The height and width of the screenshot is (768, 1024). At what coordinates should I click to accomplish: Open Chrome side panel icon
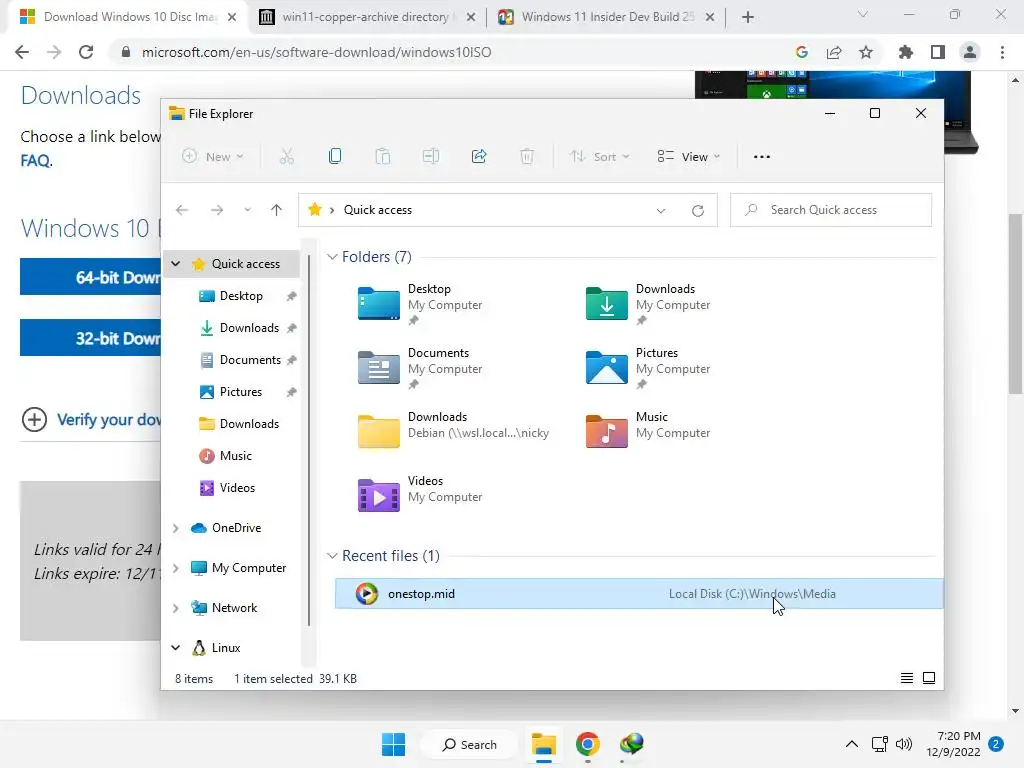(x=938, y=52)
